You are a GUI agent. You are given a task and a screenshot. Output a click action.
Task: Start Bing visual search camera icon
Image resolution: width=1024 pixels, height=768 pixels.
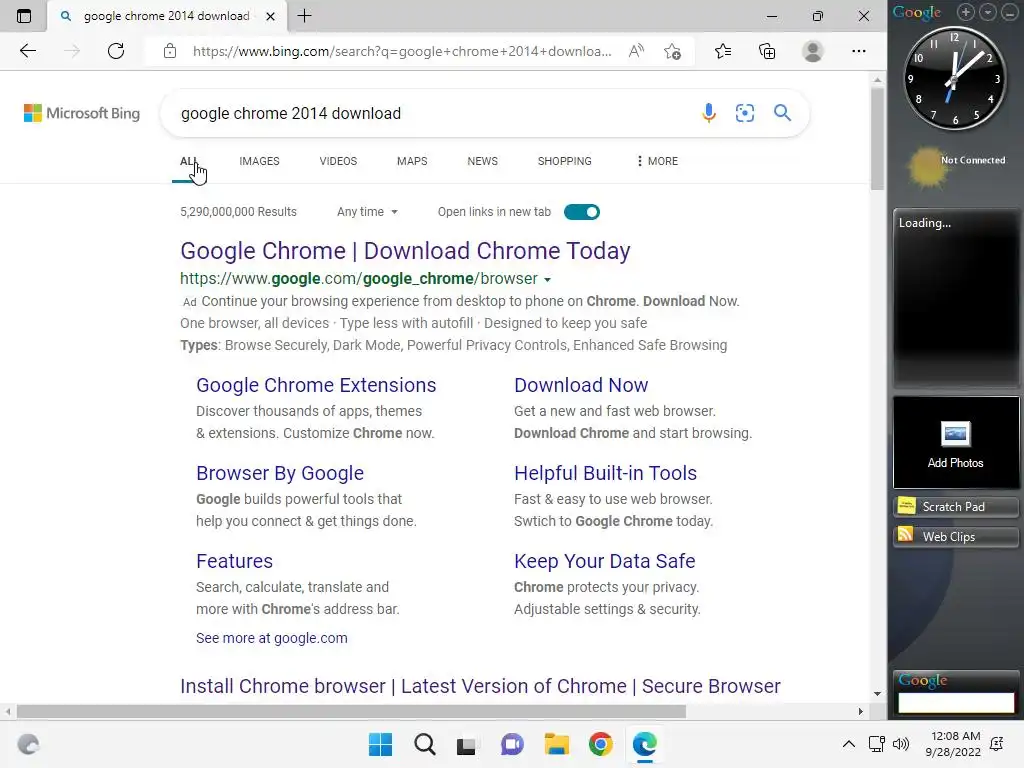pyautogui.click(x=745, y=113)
